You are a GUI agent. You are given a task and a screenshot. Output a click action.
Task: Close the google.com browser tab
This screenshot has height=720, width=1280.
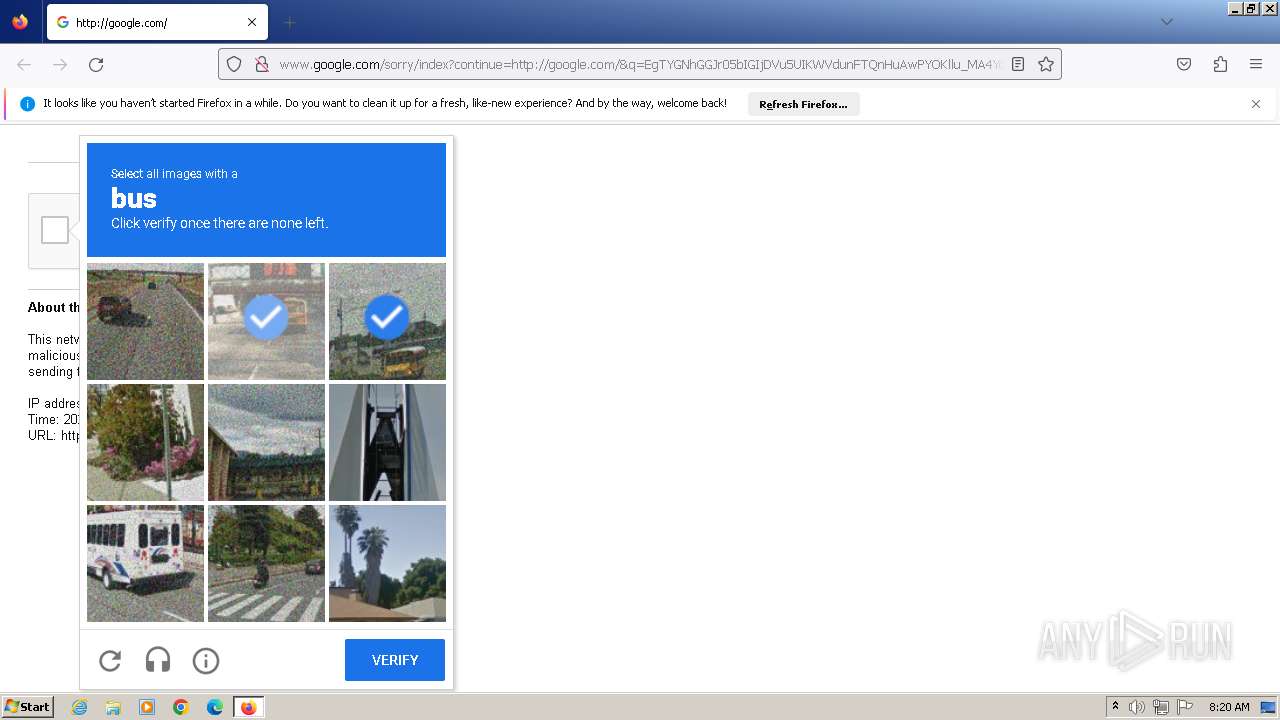point(252,22)
